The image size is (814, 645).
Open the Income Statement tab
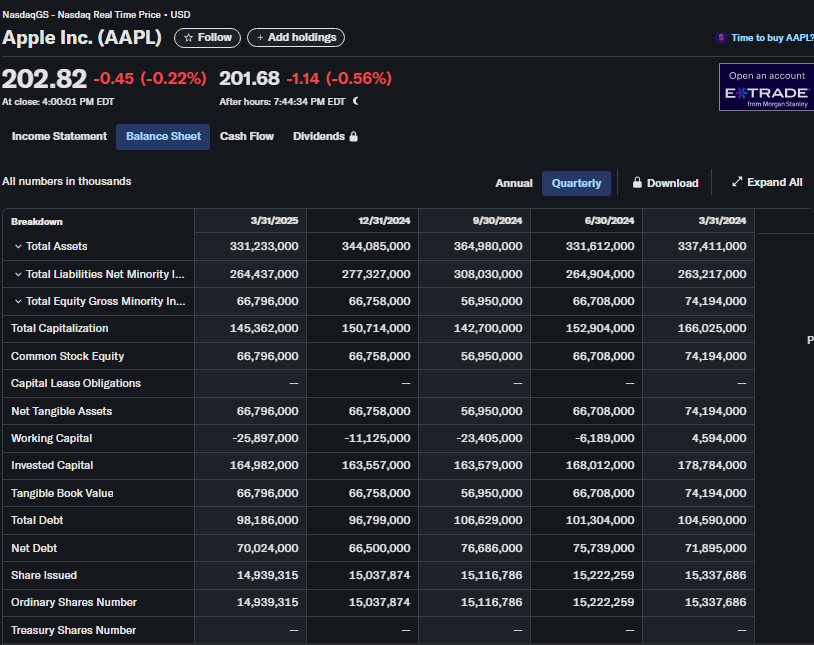coord(59,137)
